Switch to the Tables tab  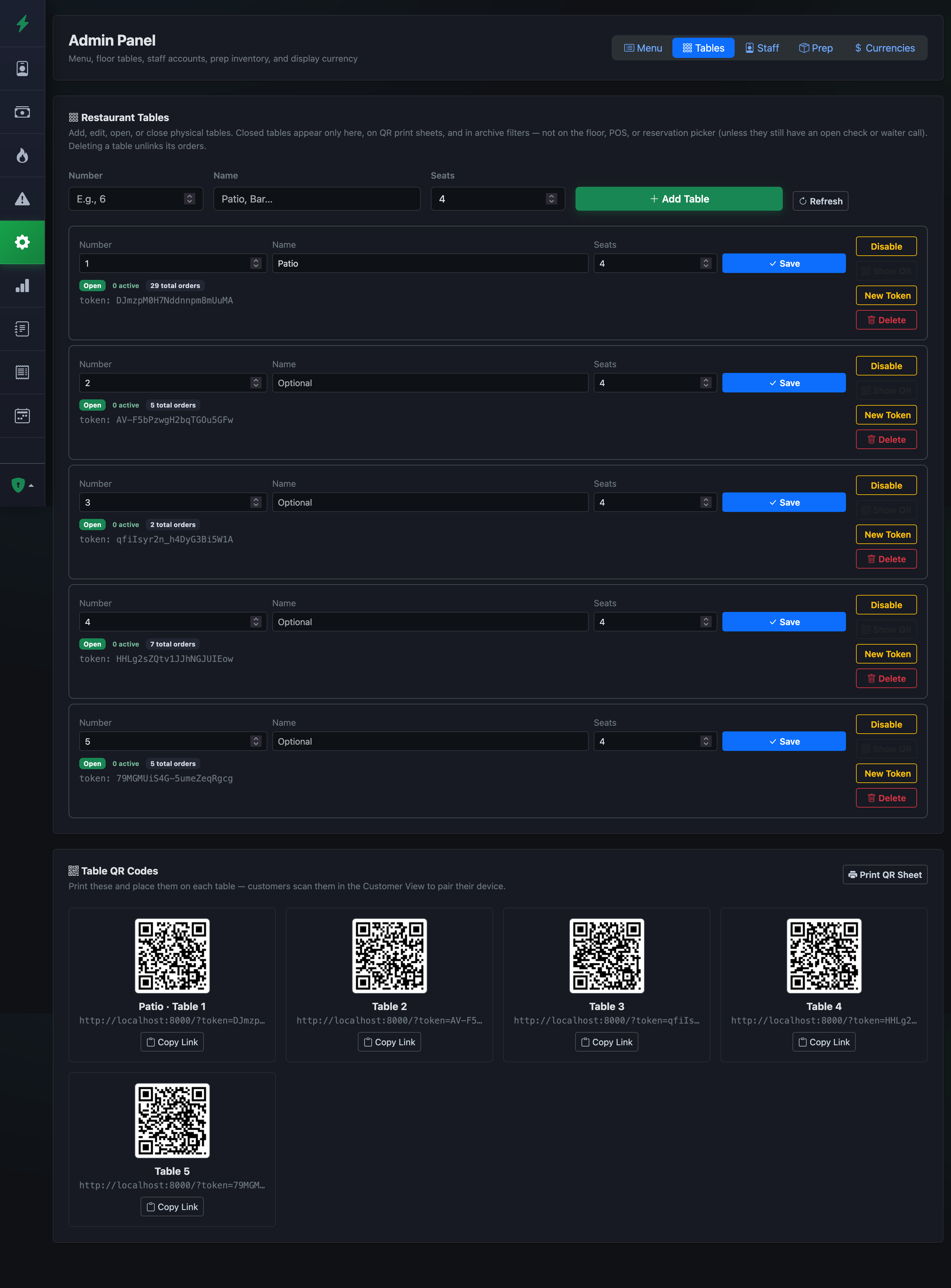704,48
